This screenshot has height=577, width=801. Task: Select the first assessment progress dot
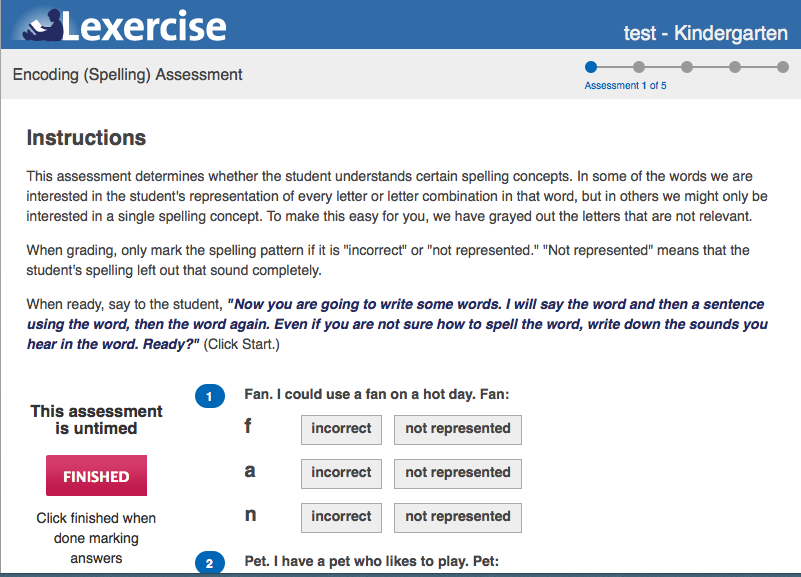(591, 68)
